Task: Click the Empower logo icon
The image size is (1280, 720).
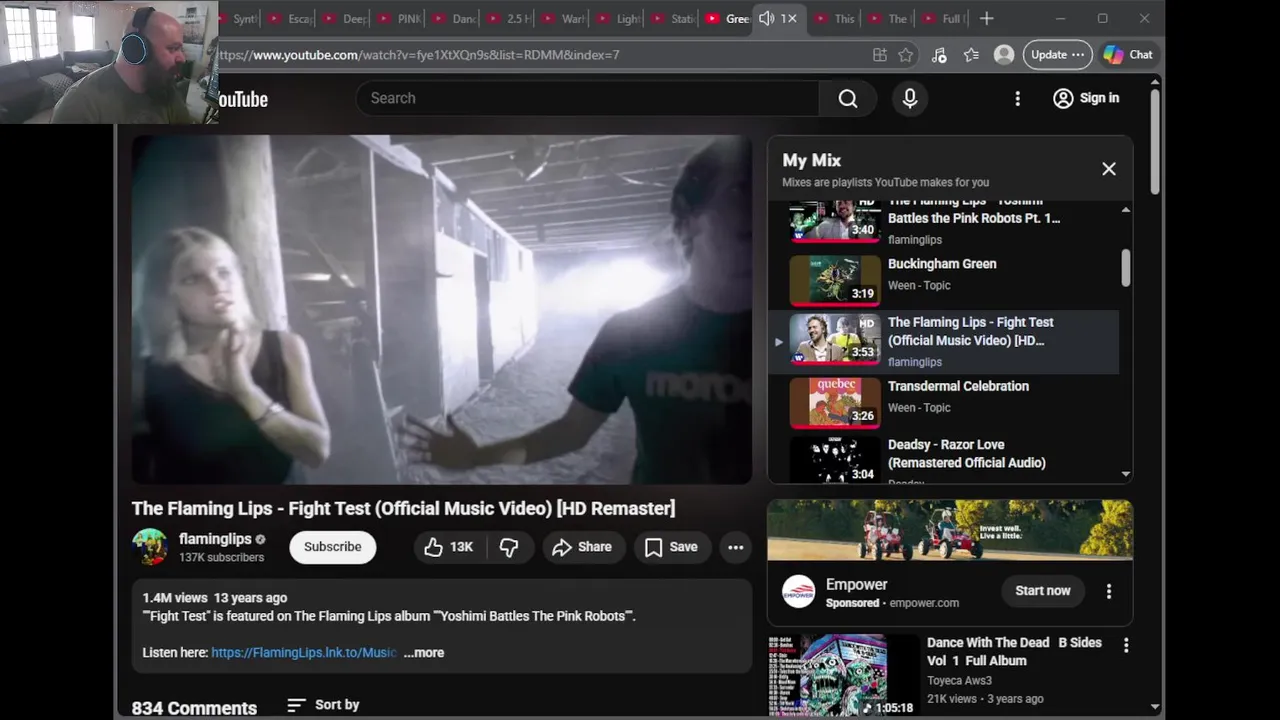Action: pyautogui.click(x=798, y=591)
